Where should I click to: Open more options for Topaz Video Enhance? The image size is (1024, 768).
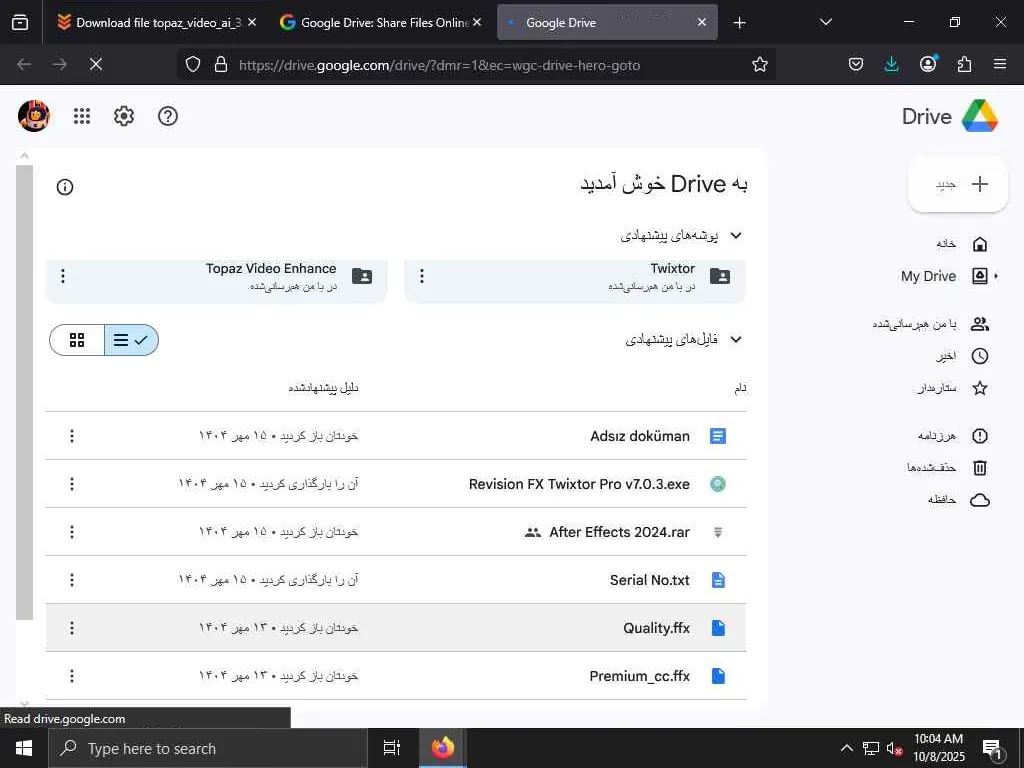[x=63, y=276]
